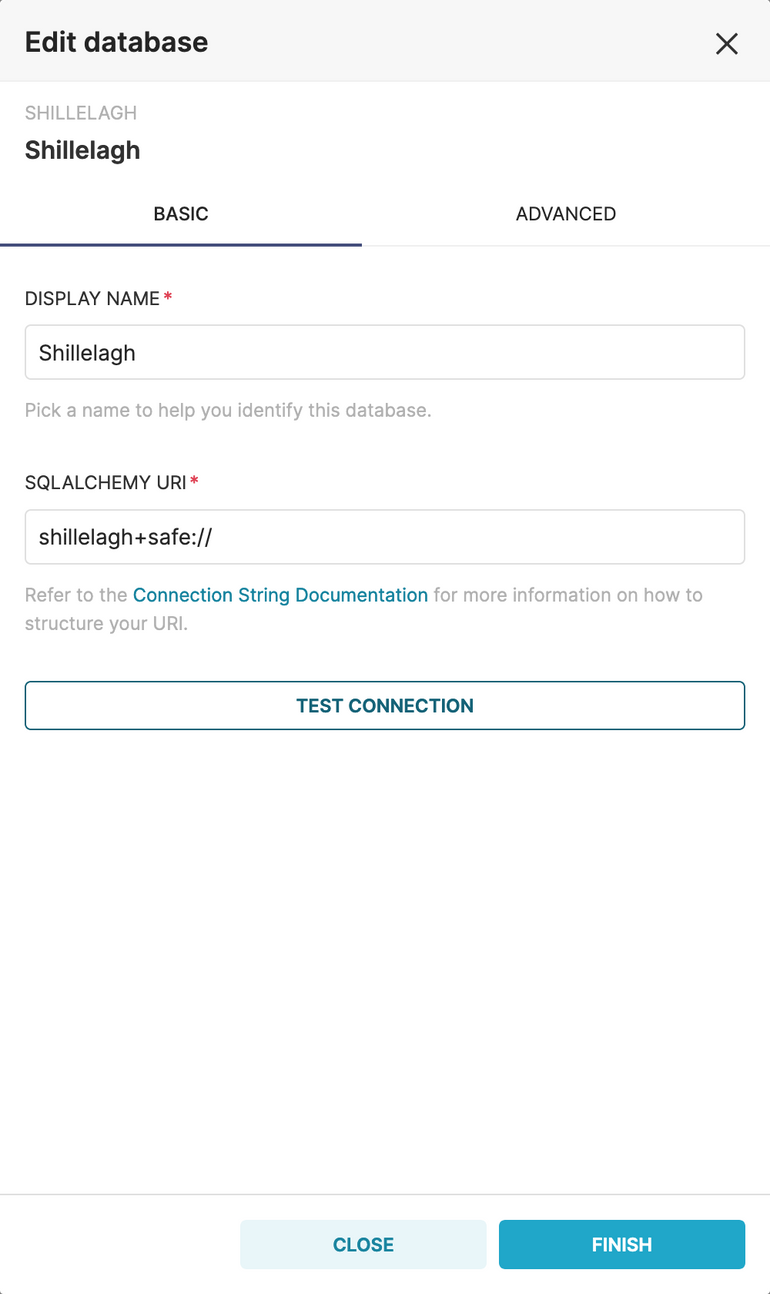770x1294 pixels.
Task: Click the Edit database dialog title
Action: click(x=116, y=41)
